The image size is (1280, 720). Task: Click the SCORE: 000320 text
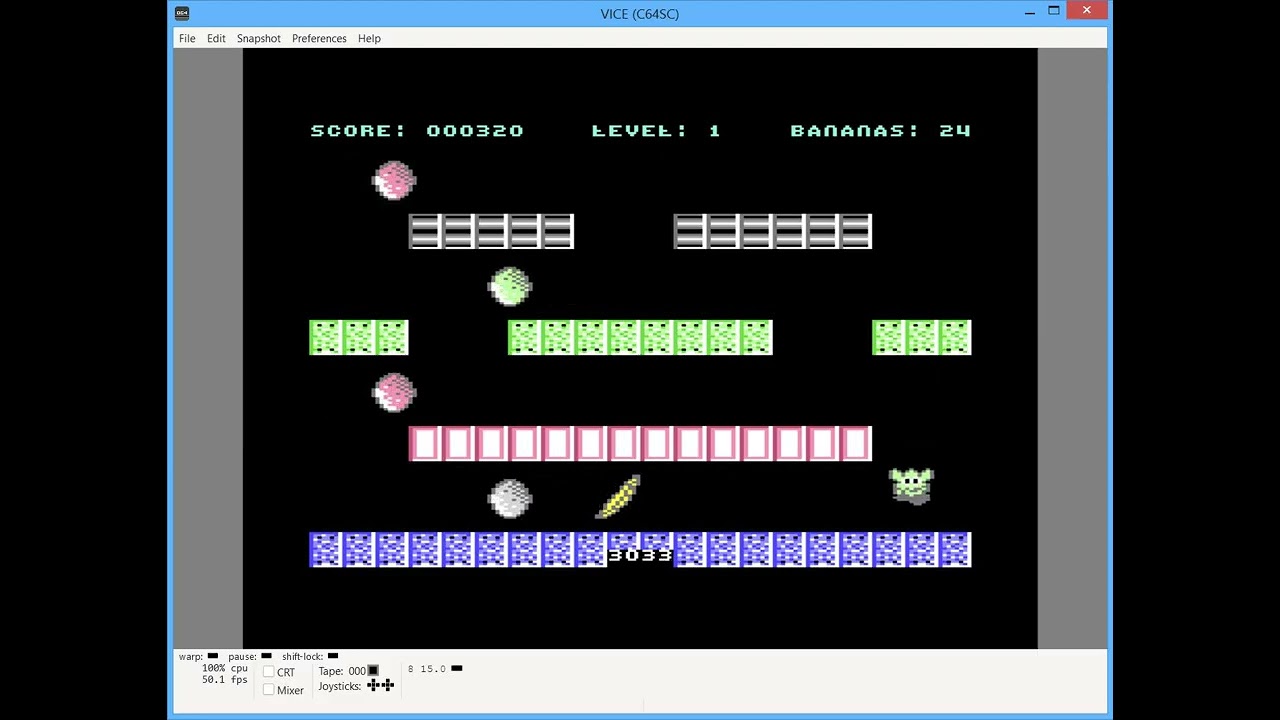[417, 131]
